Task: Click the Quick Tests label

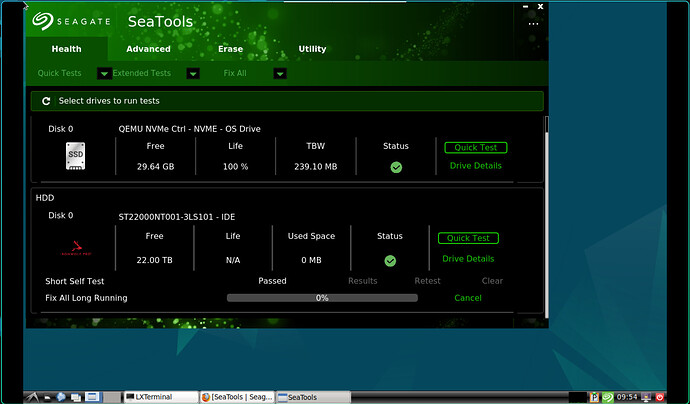Action: coord(59,73)
